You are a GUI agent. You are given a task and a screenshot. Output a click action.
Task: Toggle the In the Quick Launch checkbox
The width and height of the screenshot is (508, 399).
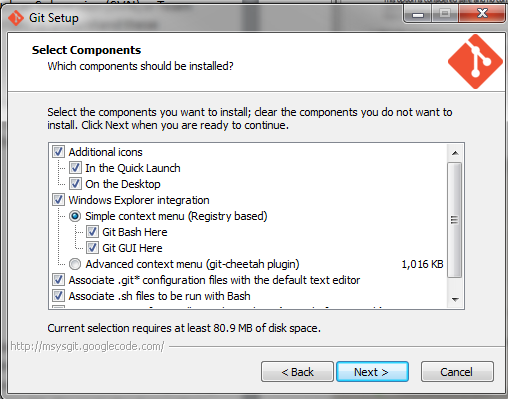click(75, 168)
